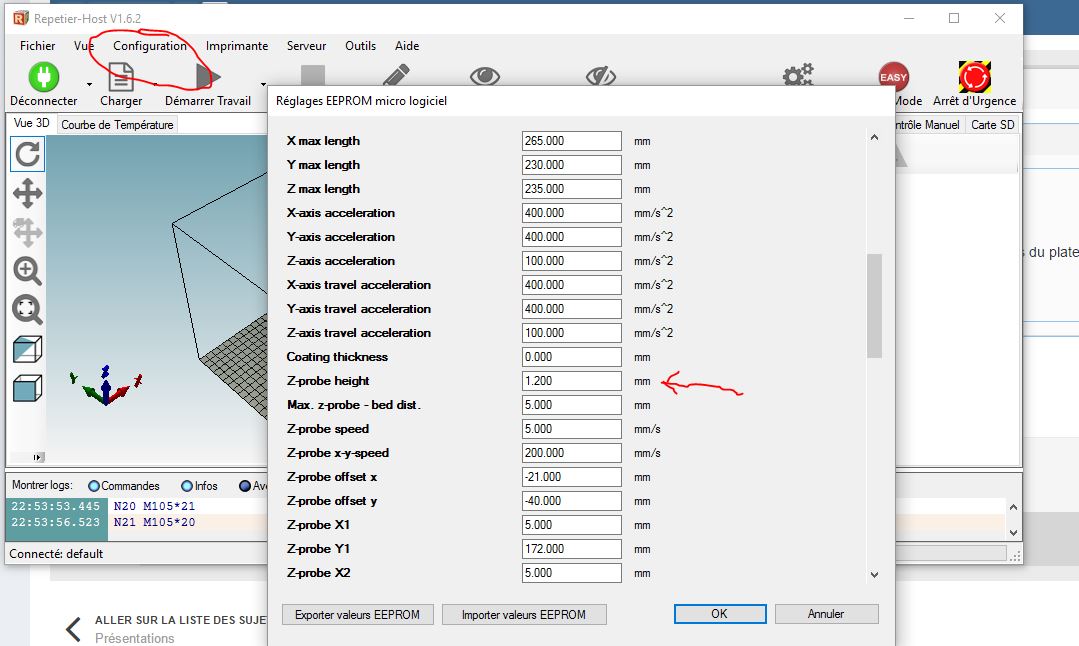The height and width of the screenshot is (646, 1079).
Task: Click the log panel scroll down arrow
Action: tap(1013, 532)
